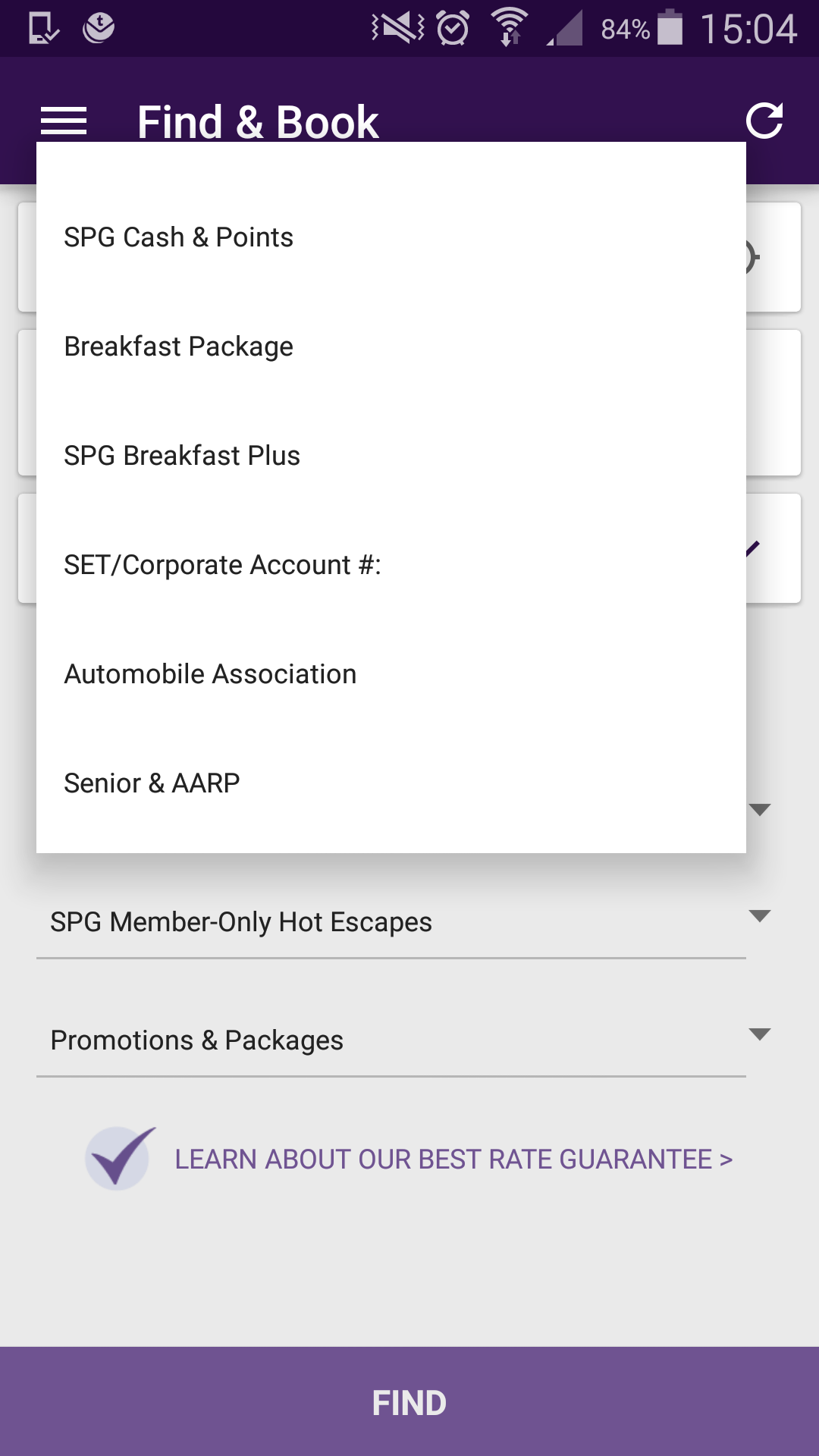Tap the download notification icon

pos(99,28)
